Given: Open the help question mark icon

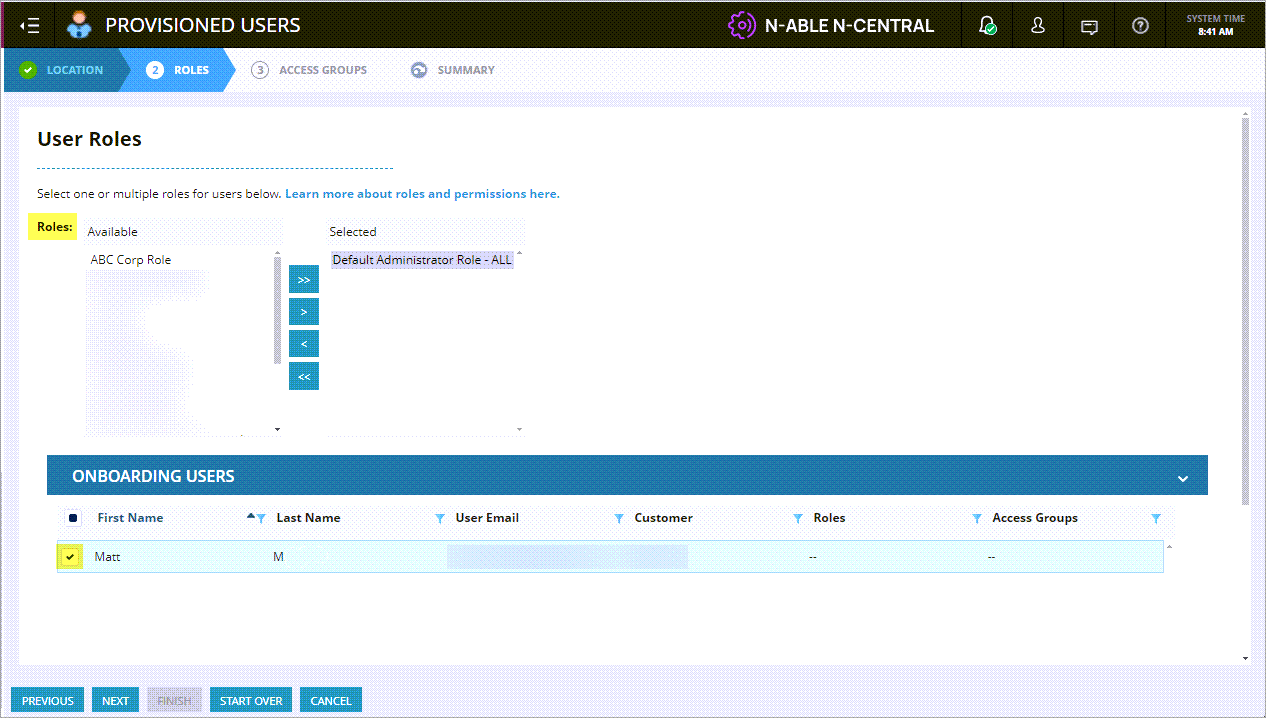Looking at the screenshot, I should pos(1140,26).
